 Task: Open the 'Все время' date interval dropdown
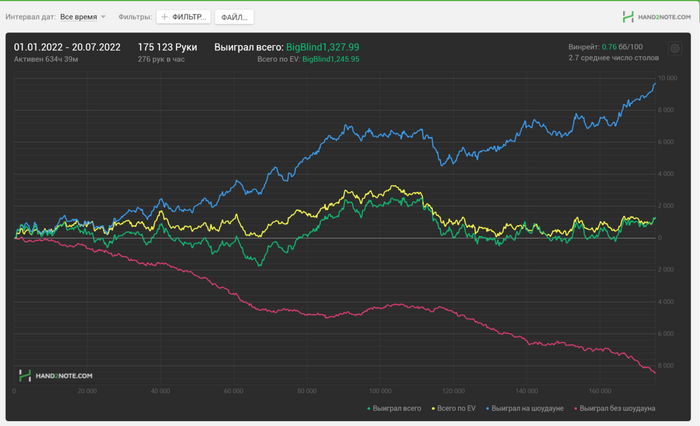pos(83,17)
